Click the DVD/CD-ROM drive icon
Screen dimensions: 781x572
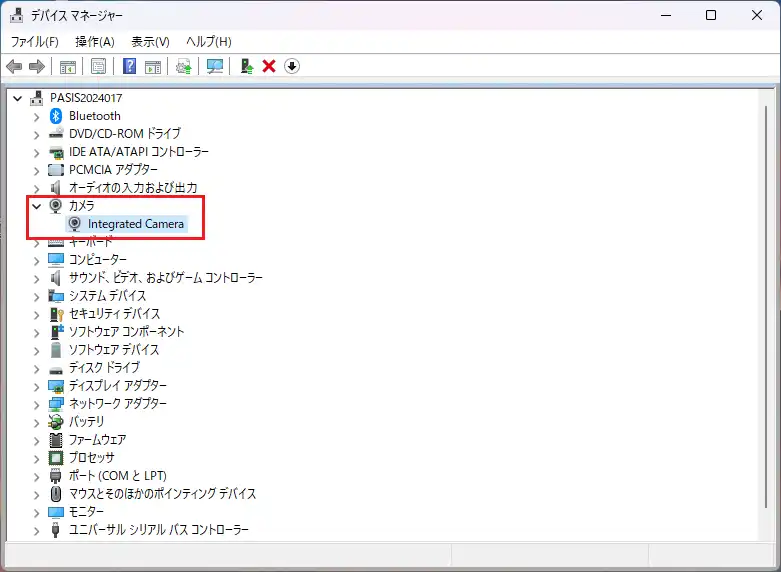(56, 134)
